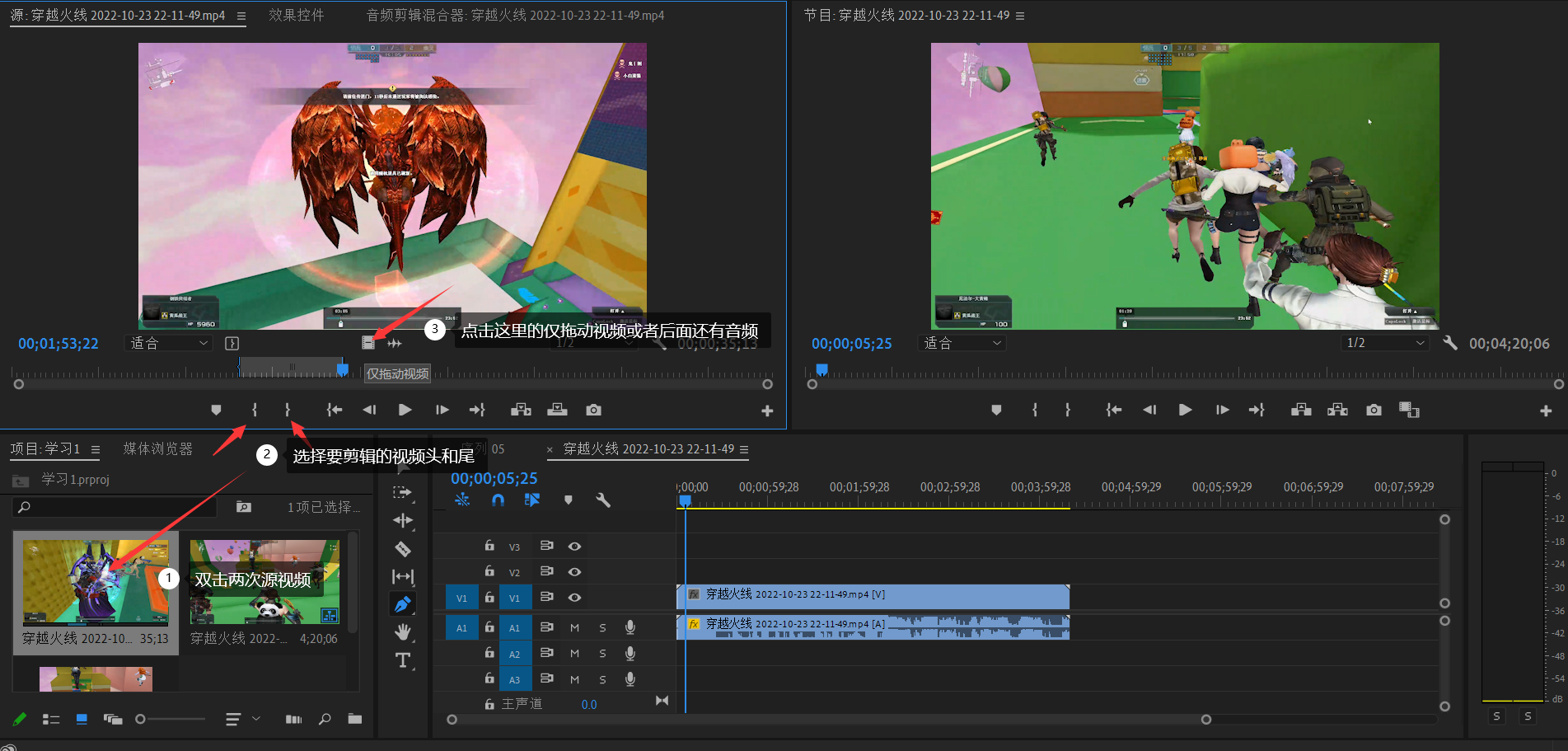The height and width of the screenshot is (751, 1568).
Task: Open Program monitor 1/2 playback resolution dropdown
Action: 1384,343
